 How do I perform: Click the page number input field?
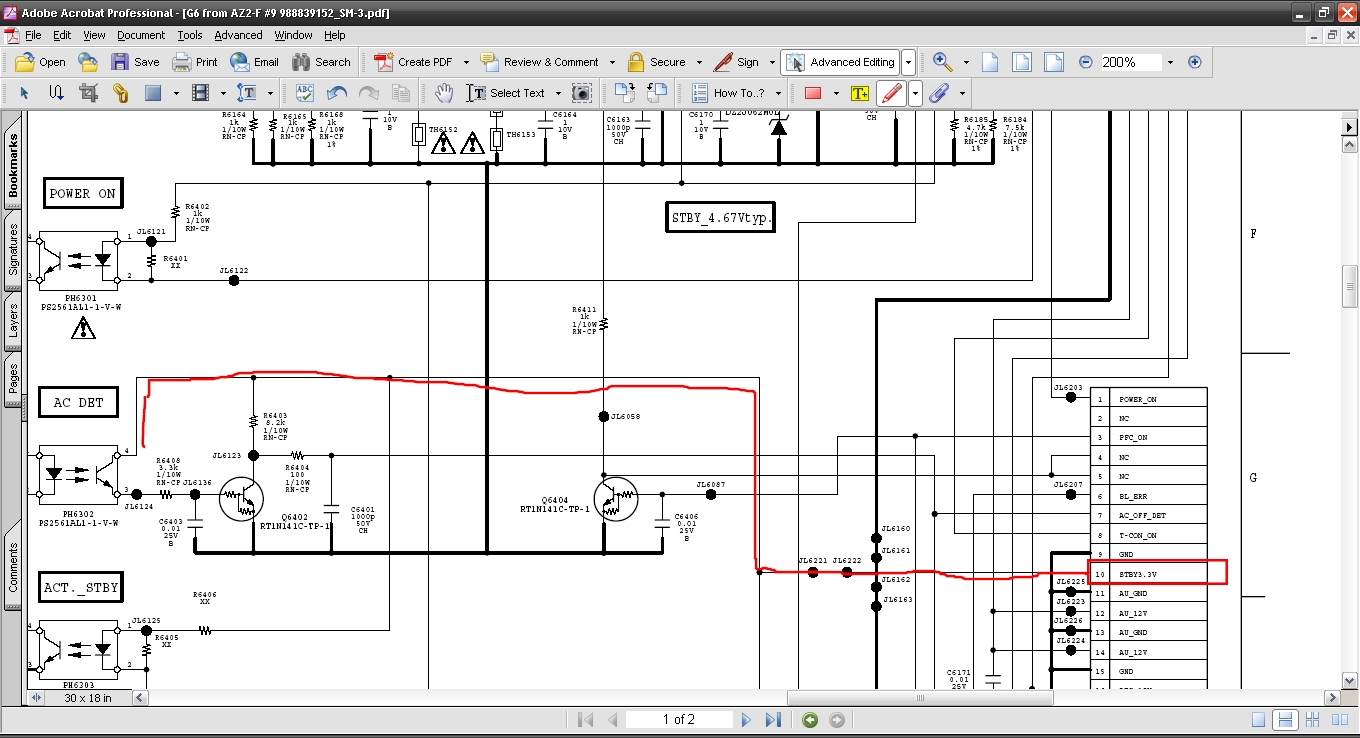click(x=679, y=720)
